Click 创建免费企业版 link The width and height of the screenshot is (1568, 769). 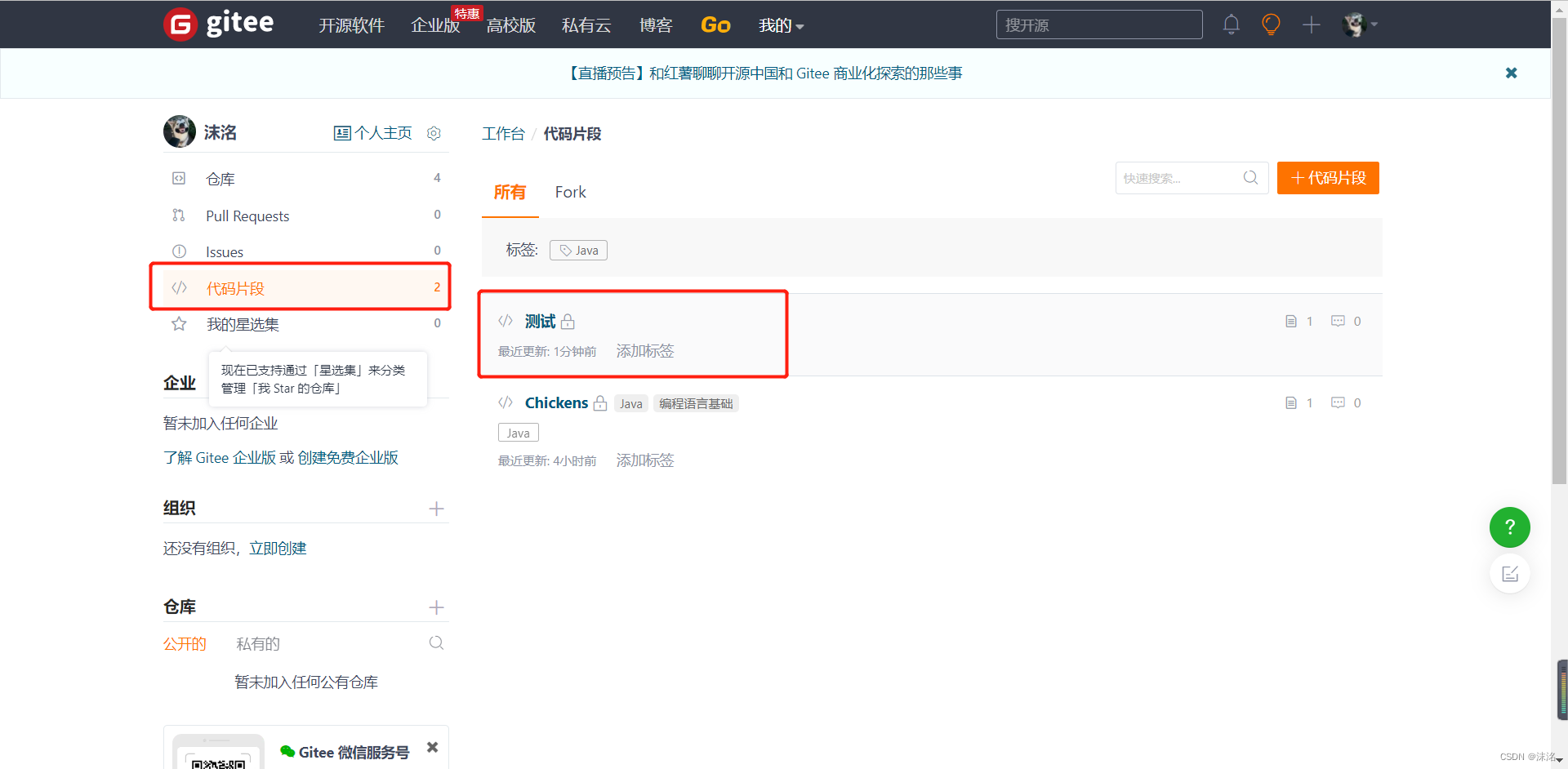(x=348, y=458)
